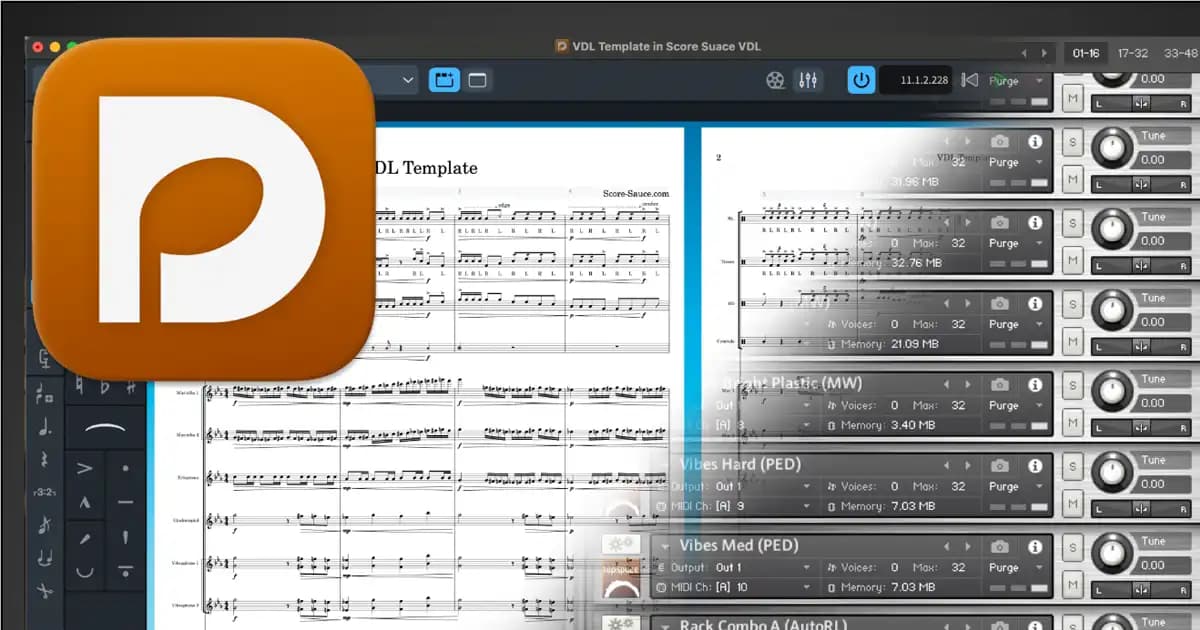Image resolution: width=1200 pixels, height=630 pixels.
Task: Click the Vibes Hard (PED) instrument name
Action: click(x=740, y=464)
